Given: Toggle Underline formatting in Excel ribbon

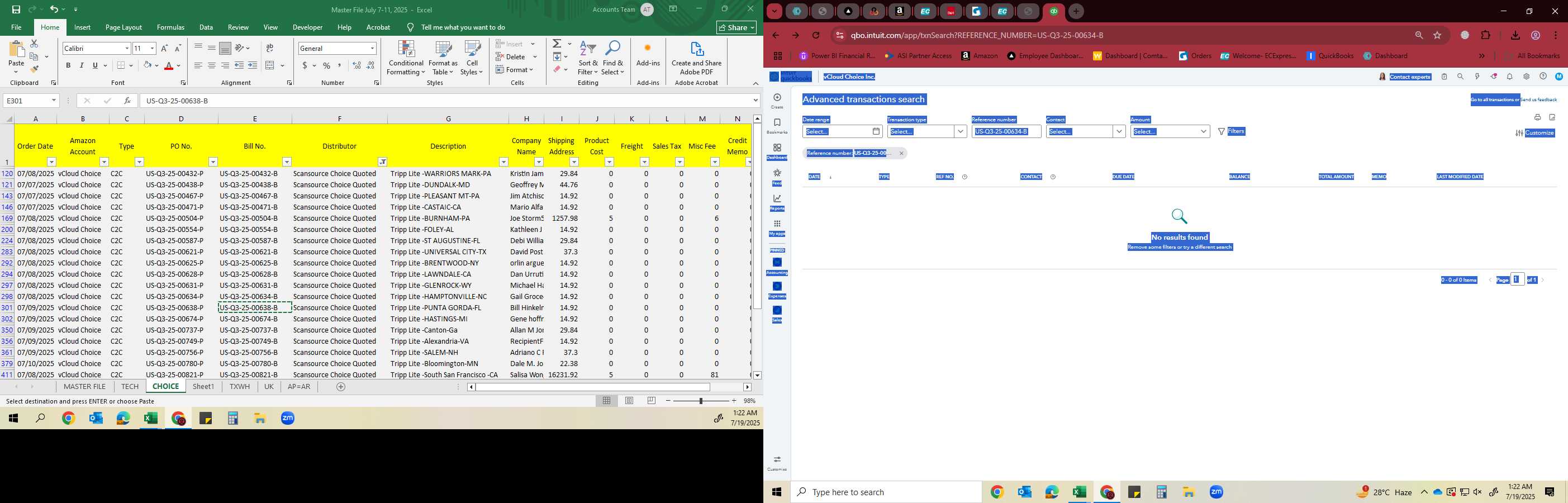Looking at the screenshot, I should (x=95, y=65).
